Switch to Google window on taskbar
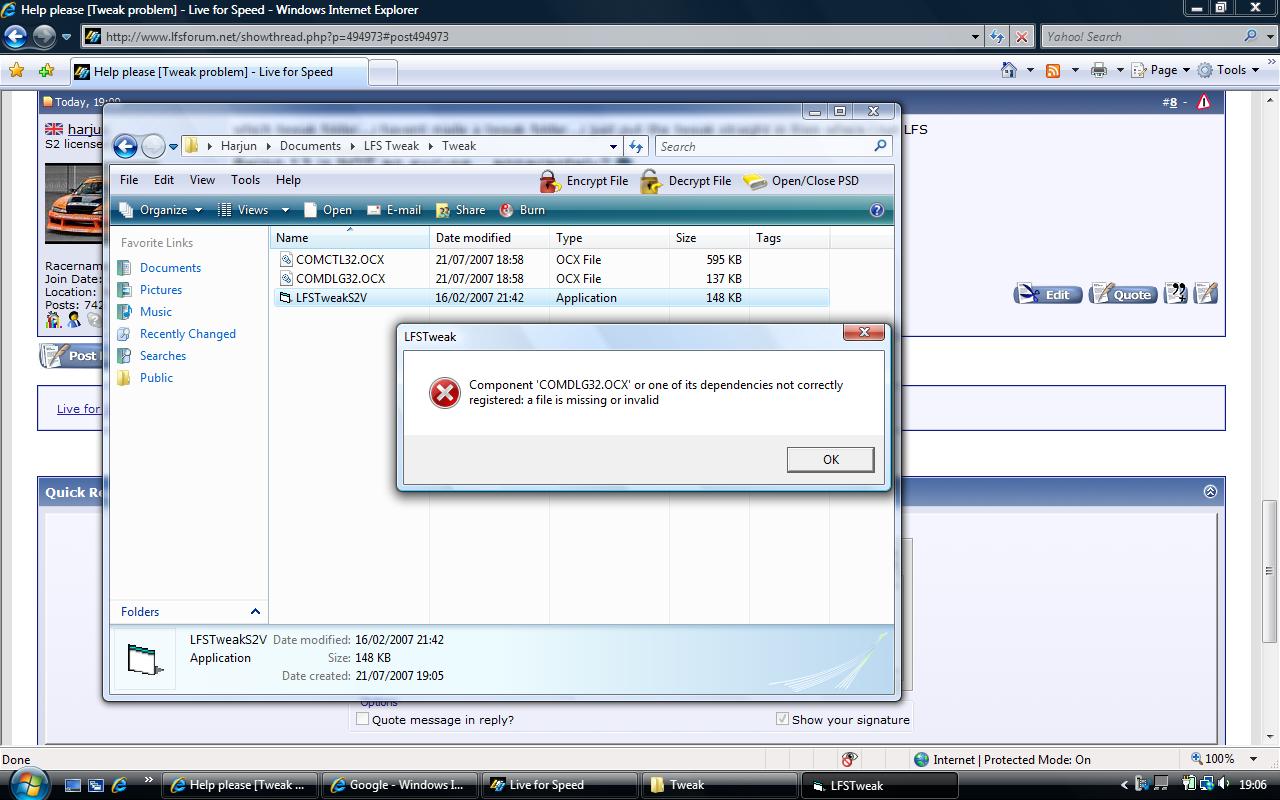The height and width of the screenshot is (800, 1280). tap(398, 785)
